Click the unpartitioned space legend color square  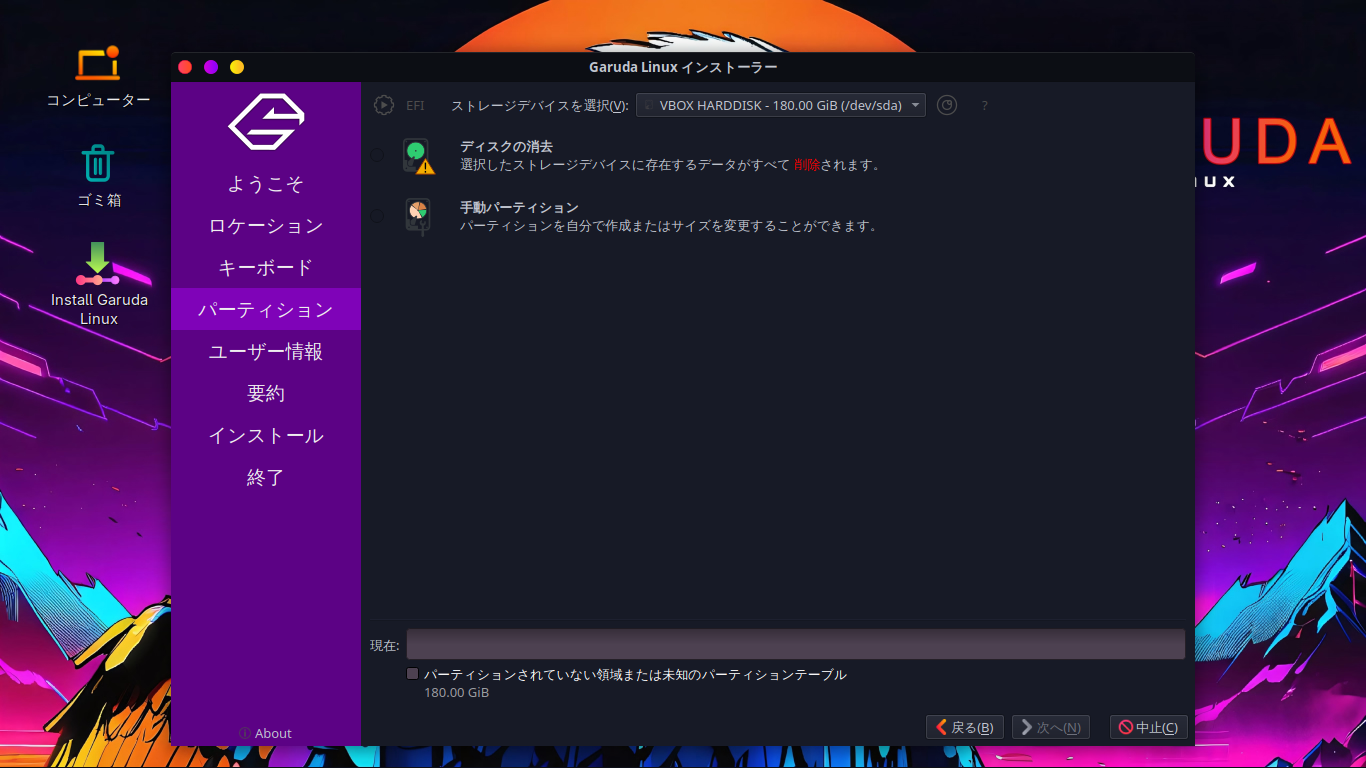[x=412, y=674]
